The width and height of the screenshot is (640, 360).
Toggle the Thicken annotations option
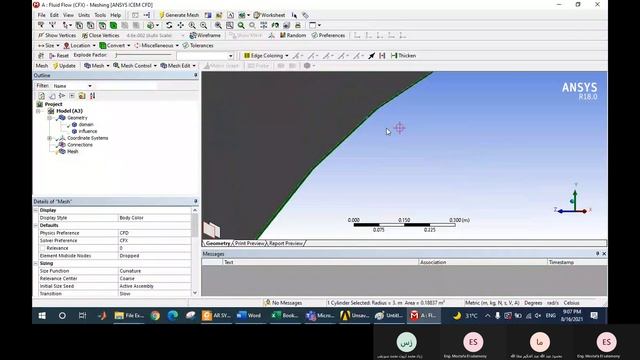click(403, 56)
